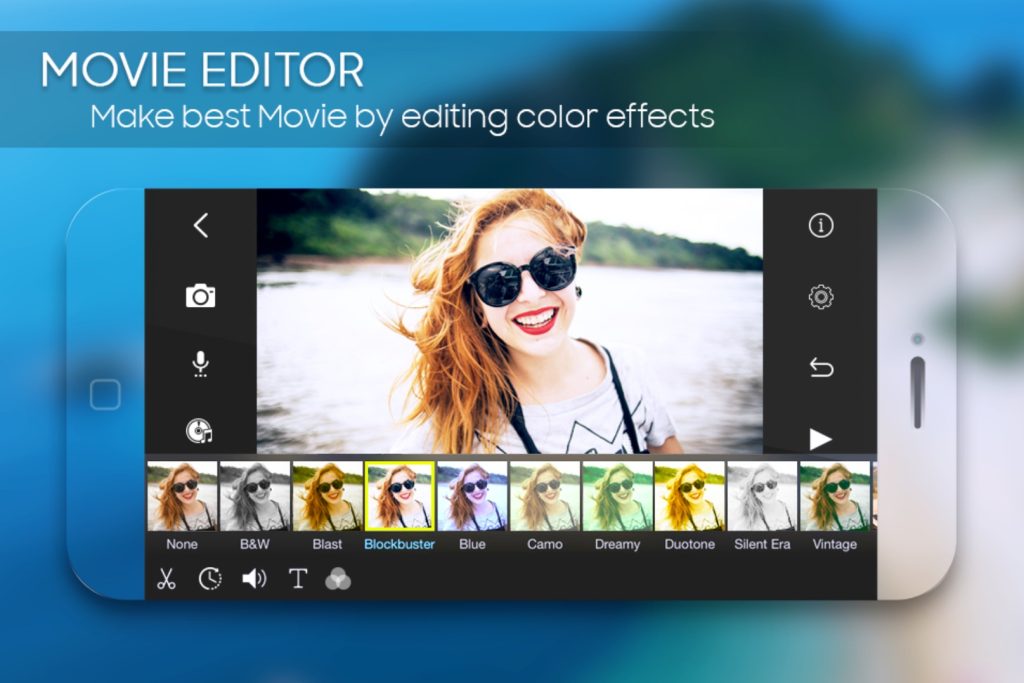The width and height of the screenshot is (1024, 683).
Task: Select the microphone recording tool
Action: coord(200,365)
